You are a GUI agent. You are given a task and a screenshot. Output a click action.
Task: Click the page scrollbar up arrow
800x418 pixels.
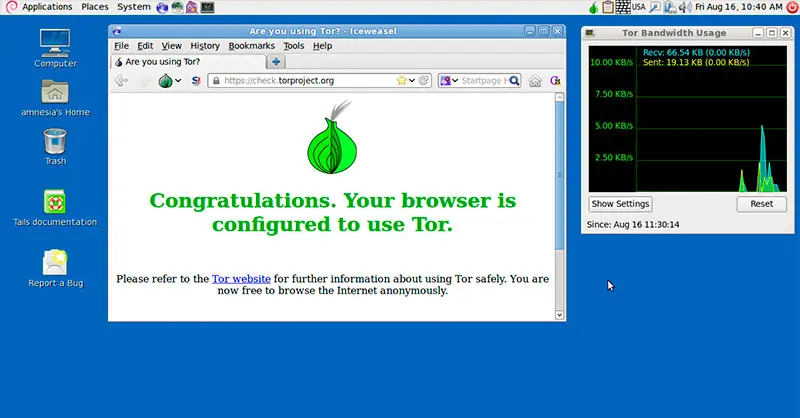[560, 97]
